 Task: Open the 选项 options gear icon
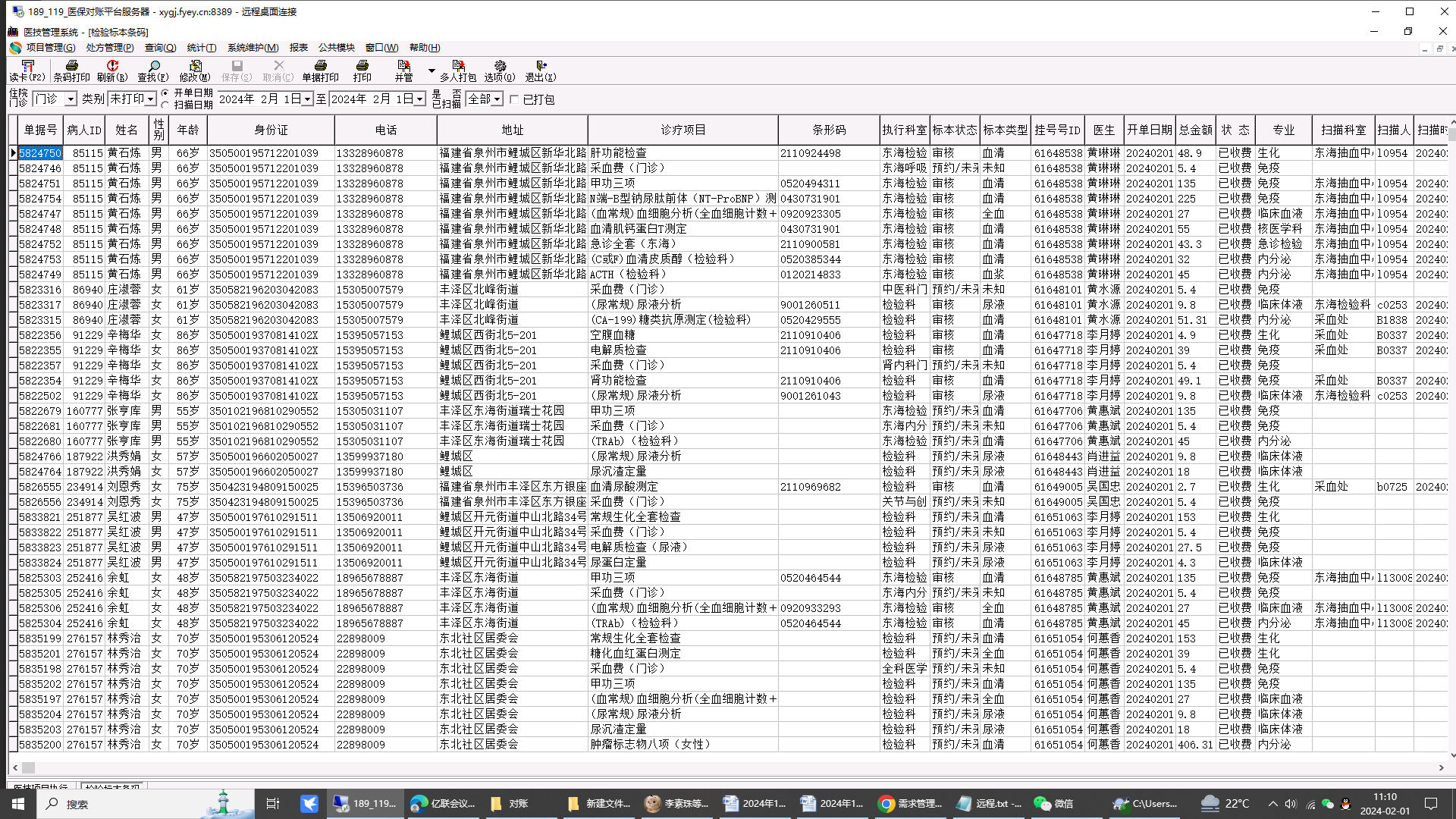(x=500, y=67)
